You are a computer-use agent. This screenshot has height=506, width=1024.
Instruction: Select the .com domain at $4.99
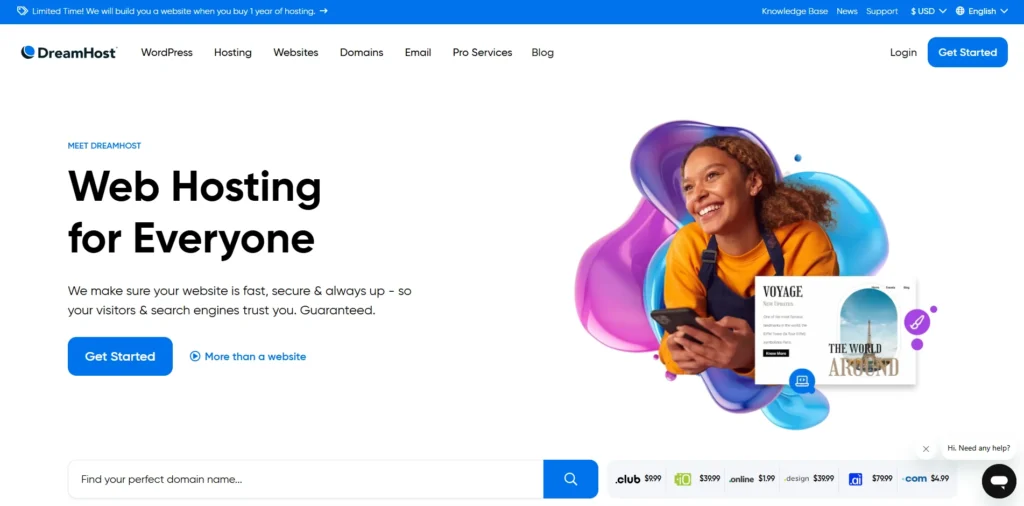925,479
